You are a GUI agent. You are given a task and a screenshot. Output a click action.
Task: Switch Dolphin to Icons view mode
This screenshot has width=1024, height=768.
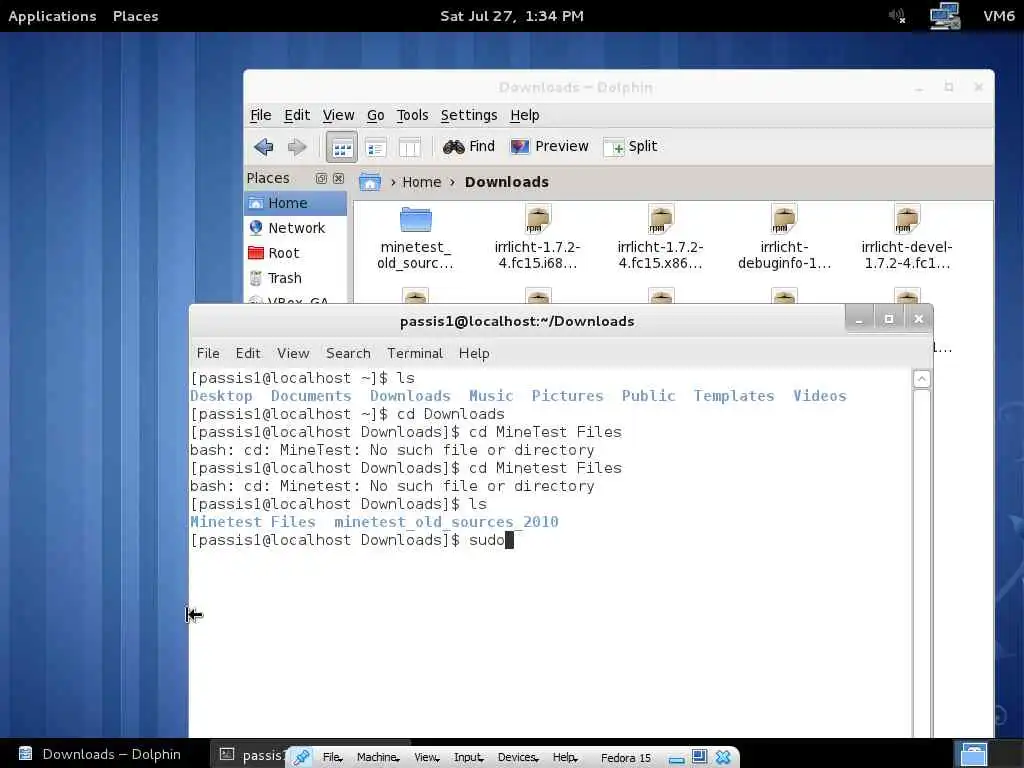pyautogui.click(x=342, y=148)
